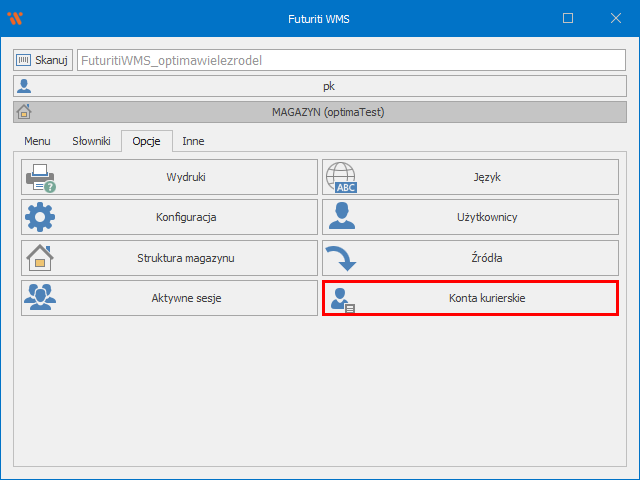Click the warehouse icon for Struktura magazynu
Viewport: 640px width, 480px height.
(x=41, y=258)
